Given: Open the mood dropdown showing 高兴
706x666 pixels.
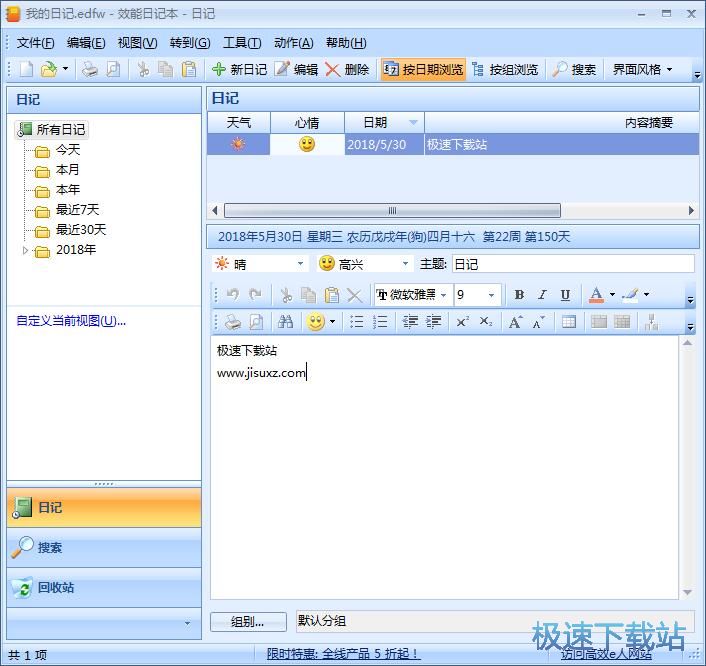Looking at the screenshot, I should [x=405, y=264].
